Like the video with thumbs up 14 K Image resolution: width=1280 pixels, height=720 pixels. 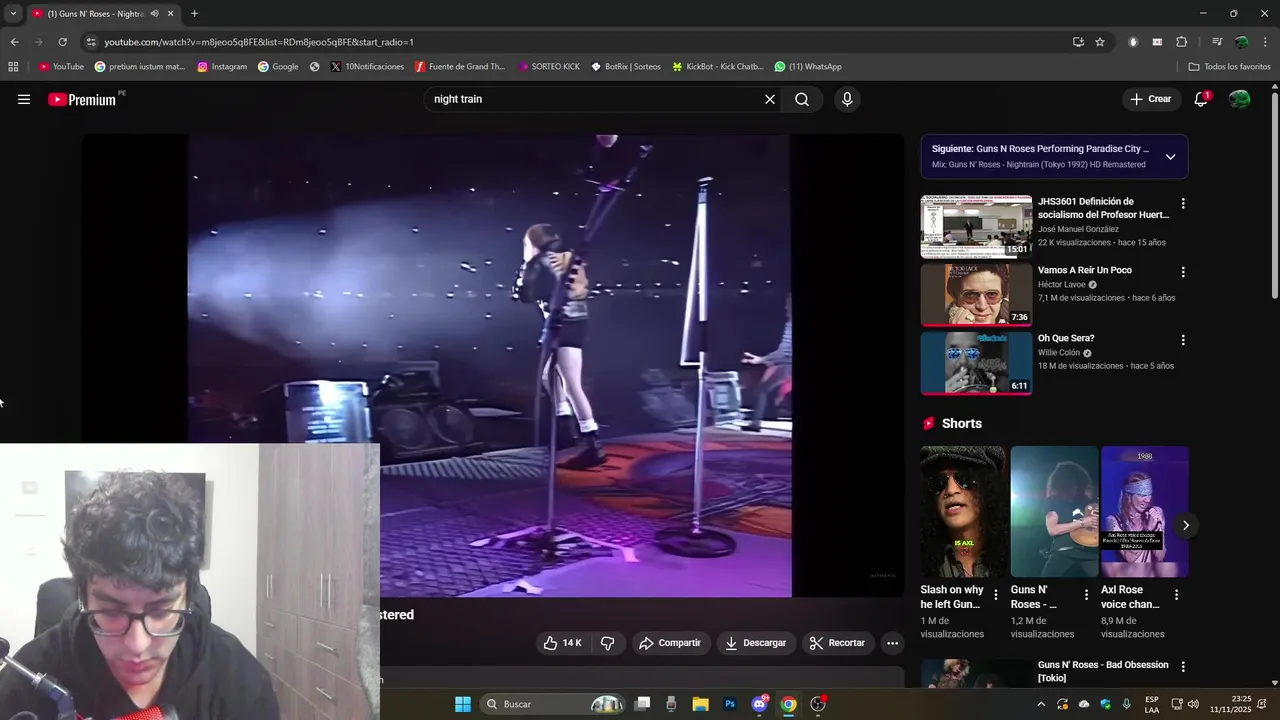562,643
